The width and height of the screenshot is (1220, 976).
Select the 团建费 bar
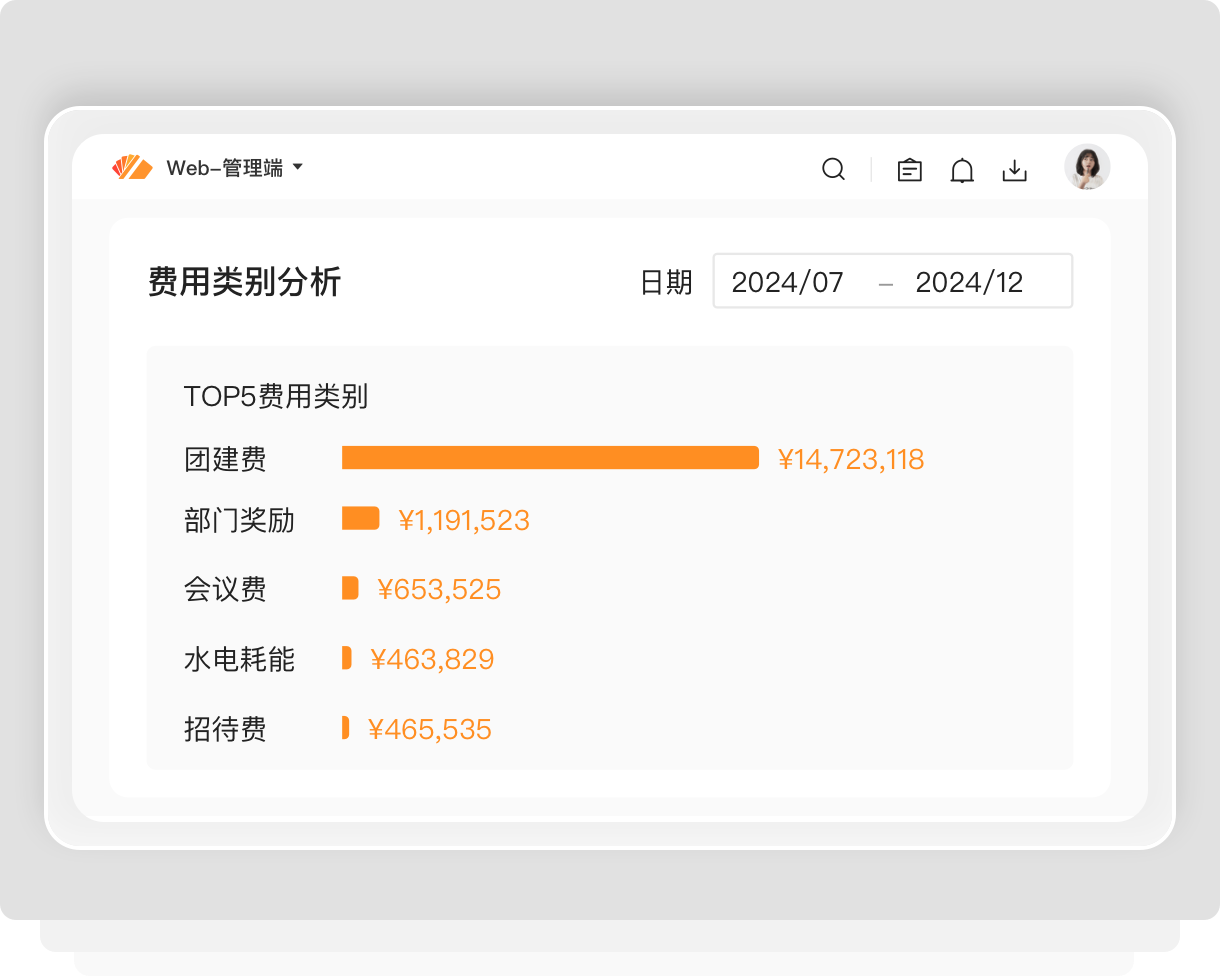[550, 458]
